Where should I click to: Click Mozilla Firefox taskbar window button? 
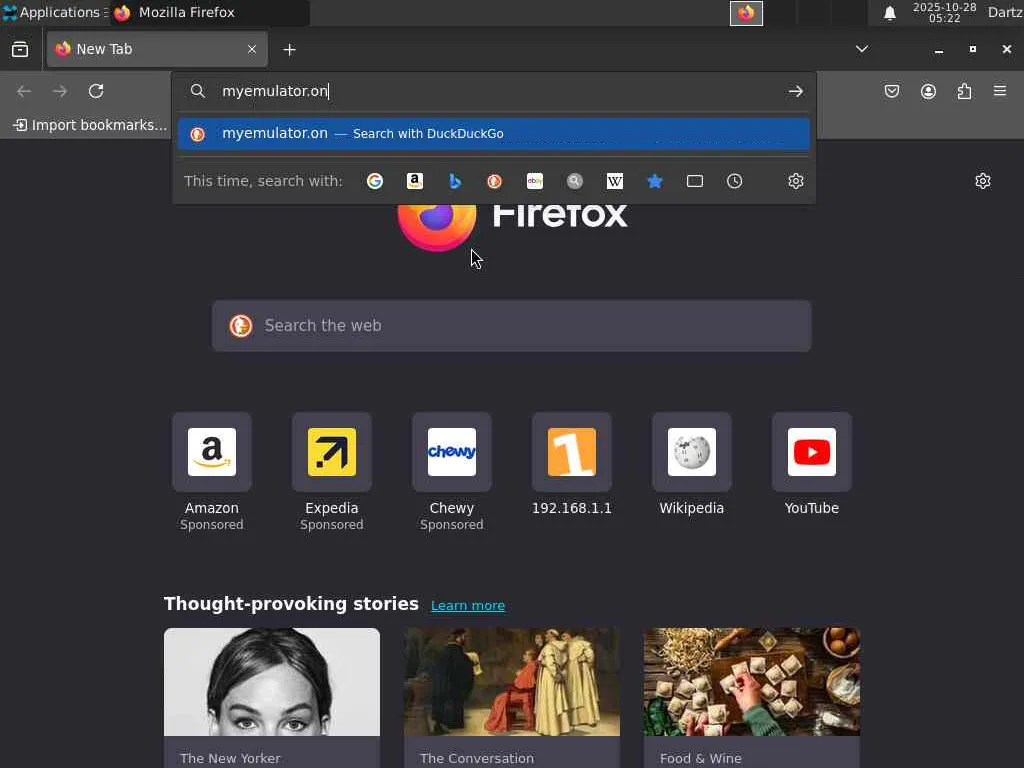[210, 12]
